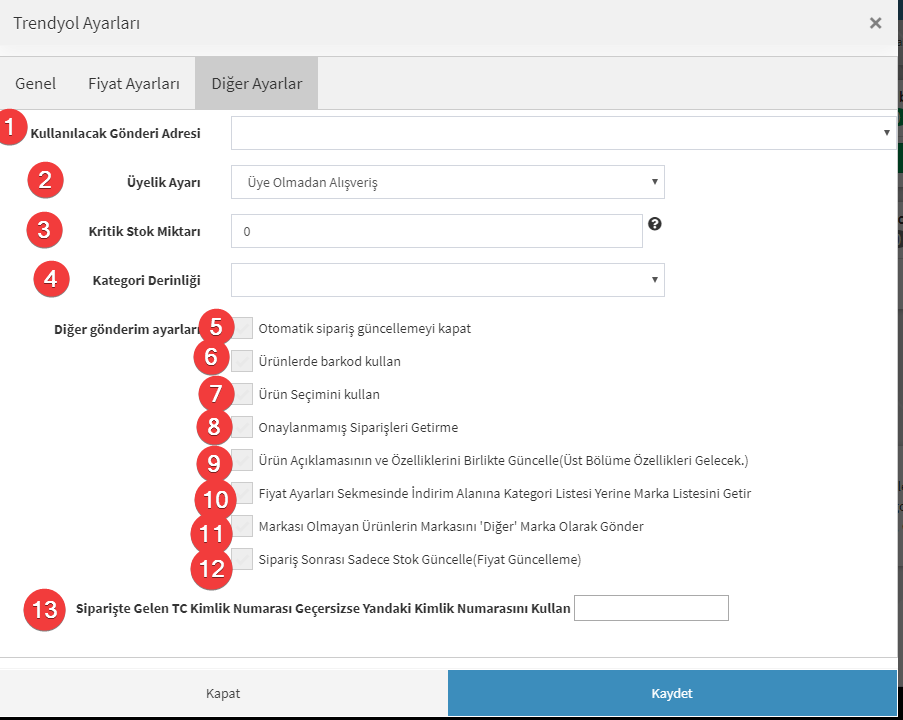This screenshot has height=720, width=903.
Task: Enable Ürün Açıklamasının ve Özelliklerini Birlikte Güncelle
Action: [x=242, y=460]
